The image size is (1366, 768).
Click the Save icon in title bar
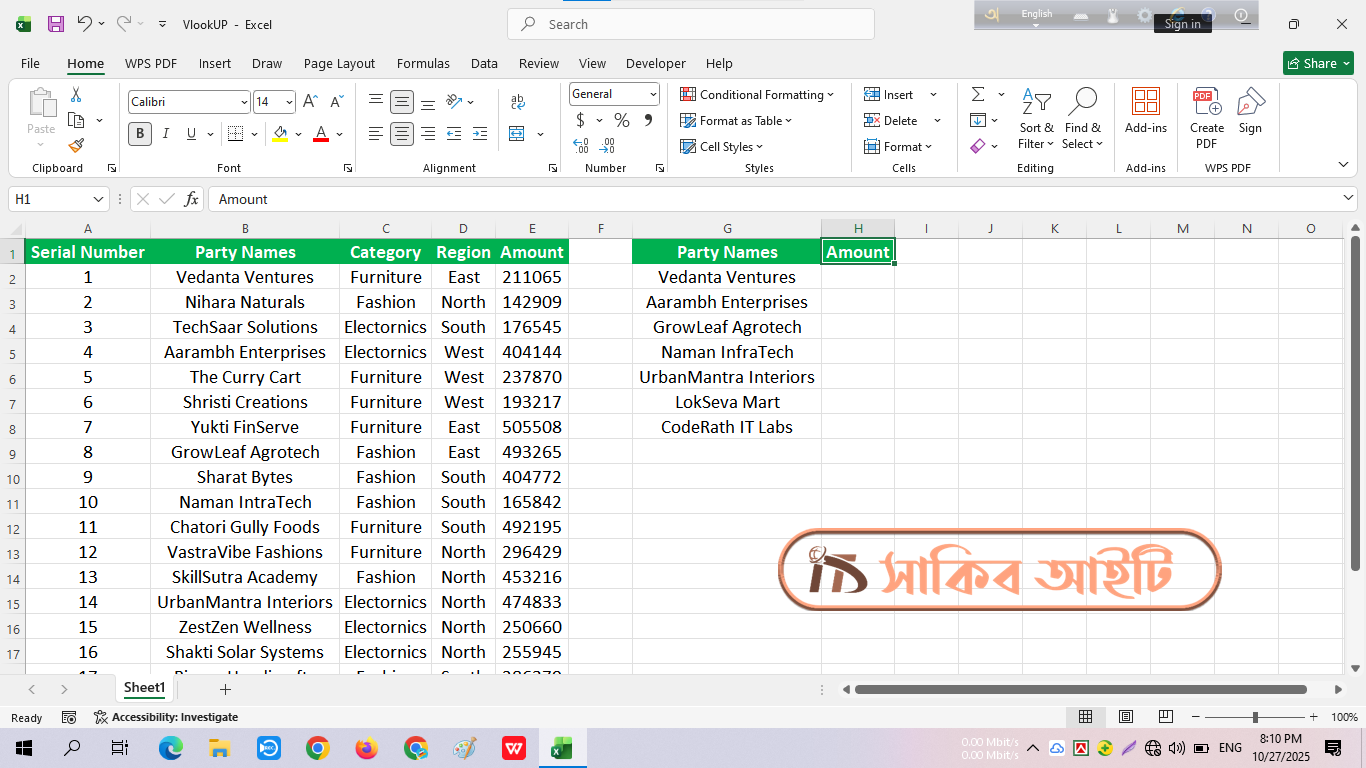click(x=56, y=24)
